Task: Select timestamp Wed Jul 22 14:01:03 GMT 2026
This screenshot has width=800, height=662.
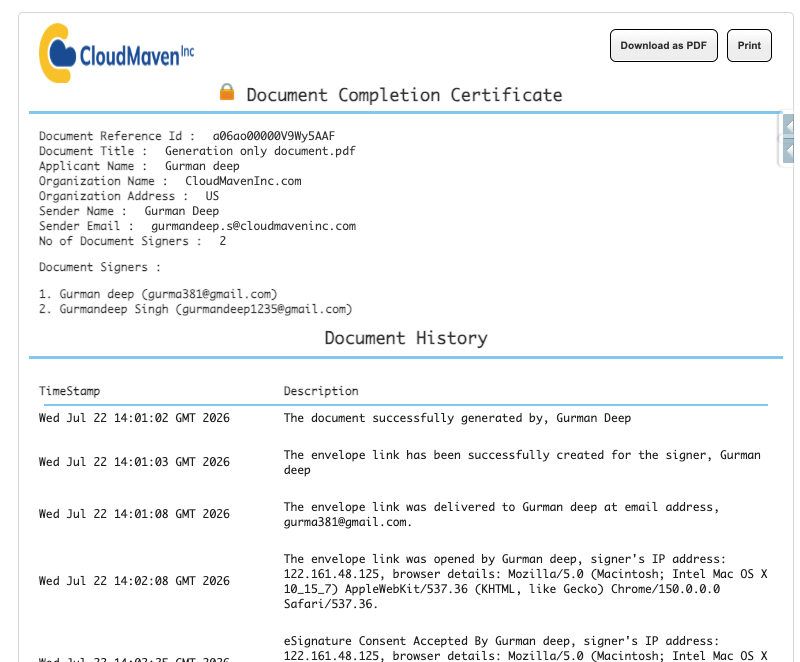Action: (x=134, y=462)
